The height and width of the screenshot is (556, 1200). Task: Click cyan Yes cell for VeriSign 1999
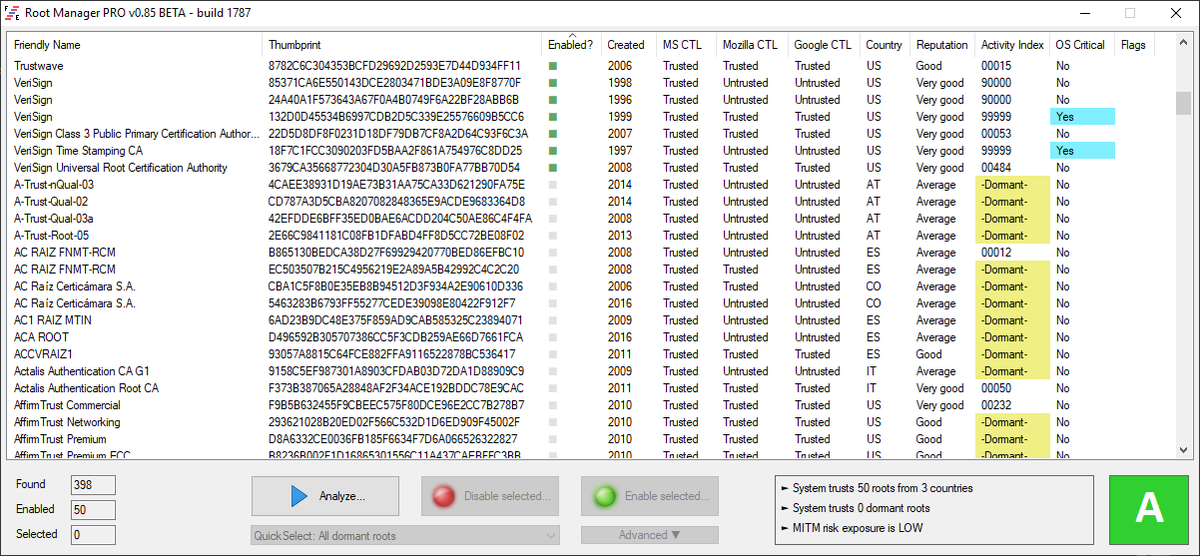[x=1083, y=117]
